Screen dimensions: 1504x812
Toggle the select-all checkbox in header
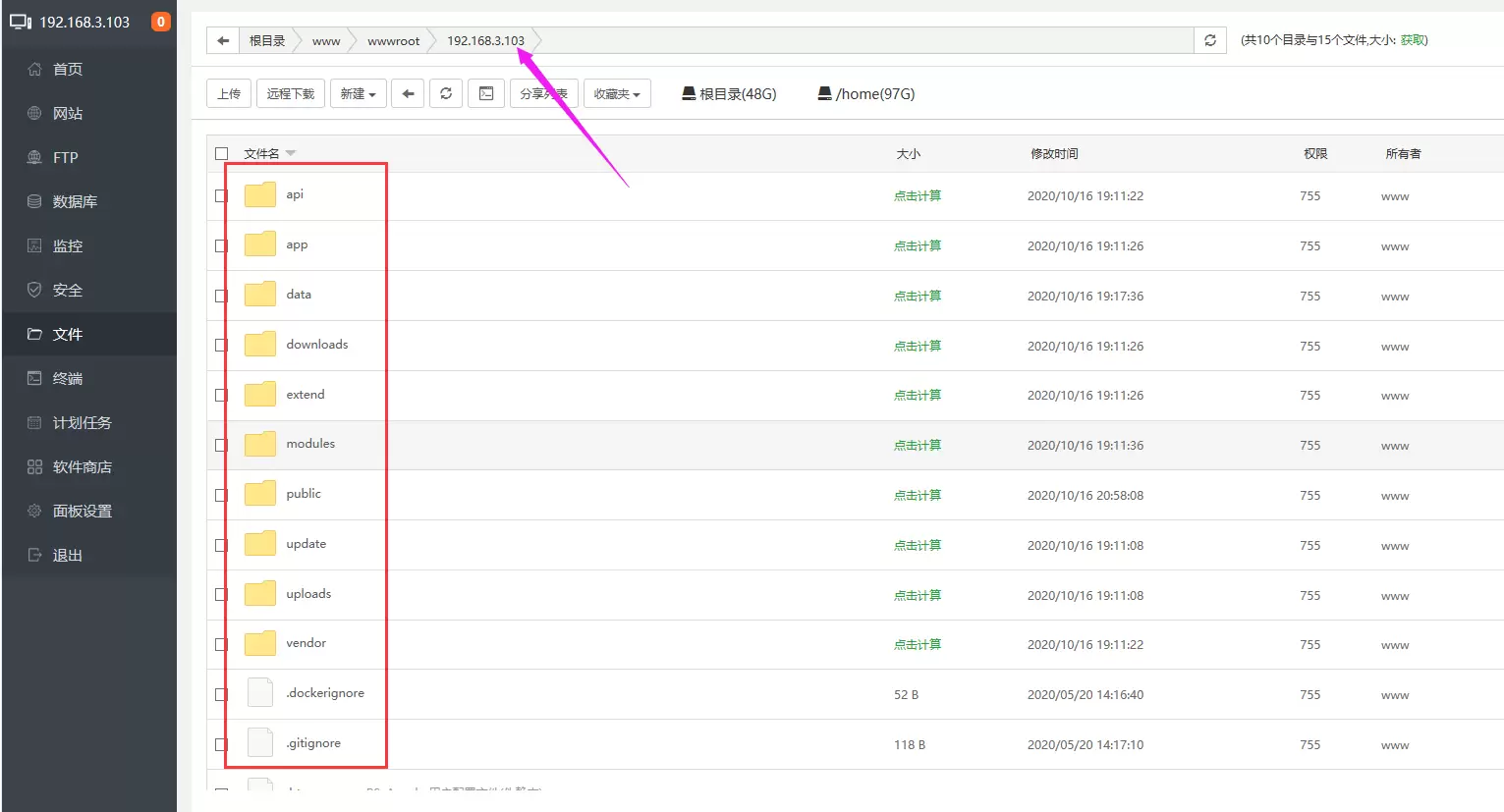(x=222, y=153)
